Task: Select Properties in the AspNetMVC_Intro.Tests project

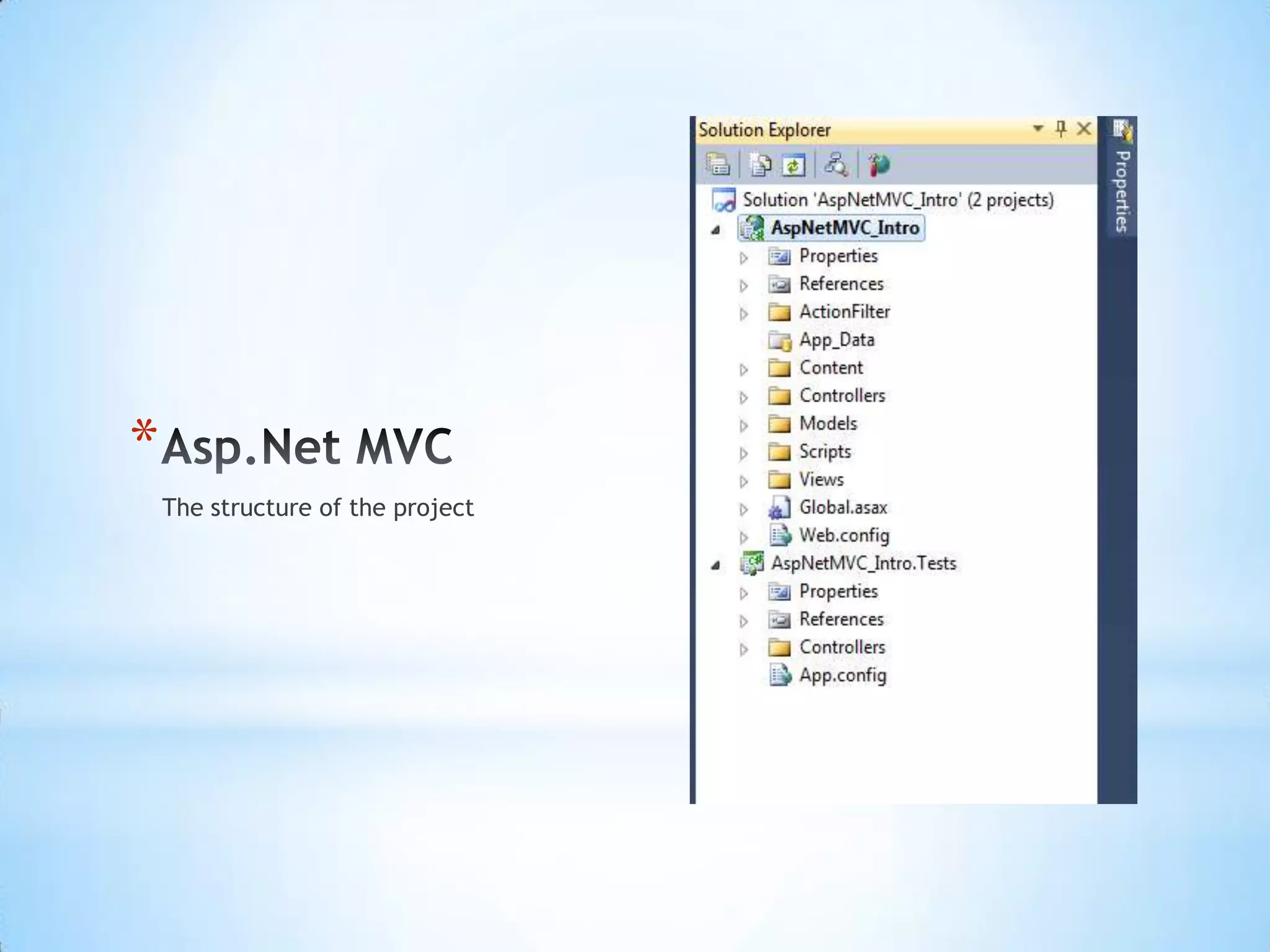Action: click(838, 591)
